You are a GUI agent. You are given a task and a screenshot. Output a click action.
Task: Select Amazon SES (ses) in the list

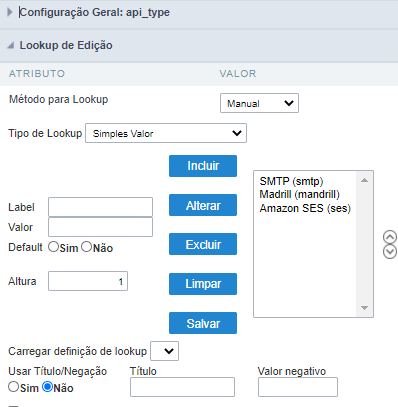tap(305, 208)
